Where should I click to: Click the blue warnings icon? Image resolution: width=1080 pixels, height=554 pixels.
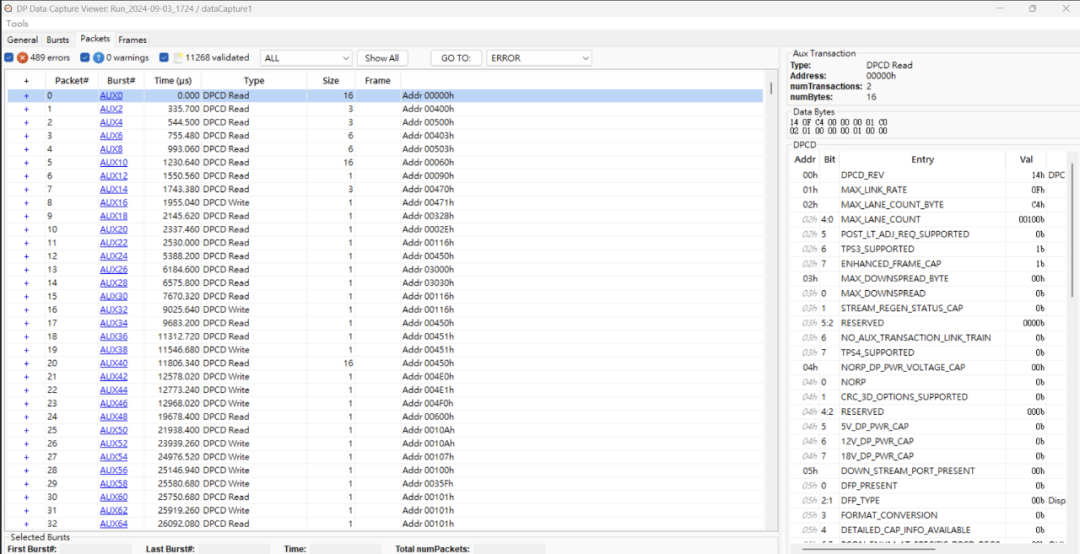coord(98,58)
